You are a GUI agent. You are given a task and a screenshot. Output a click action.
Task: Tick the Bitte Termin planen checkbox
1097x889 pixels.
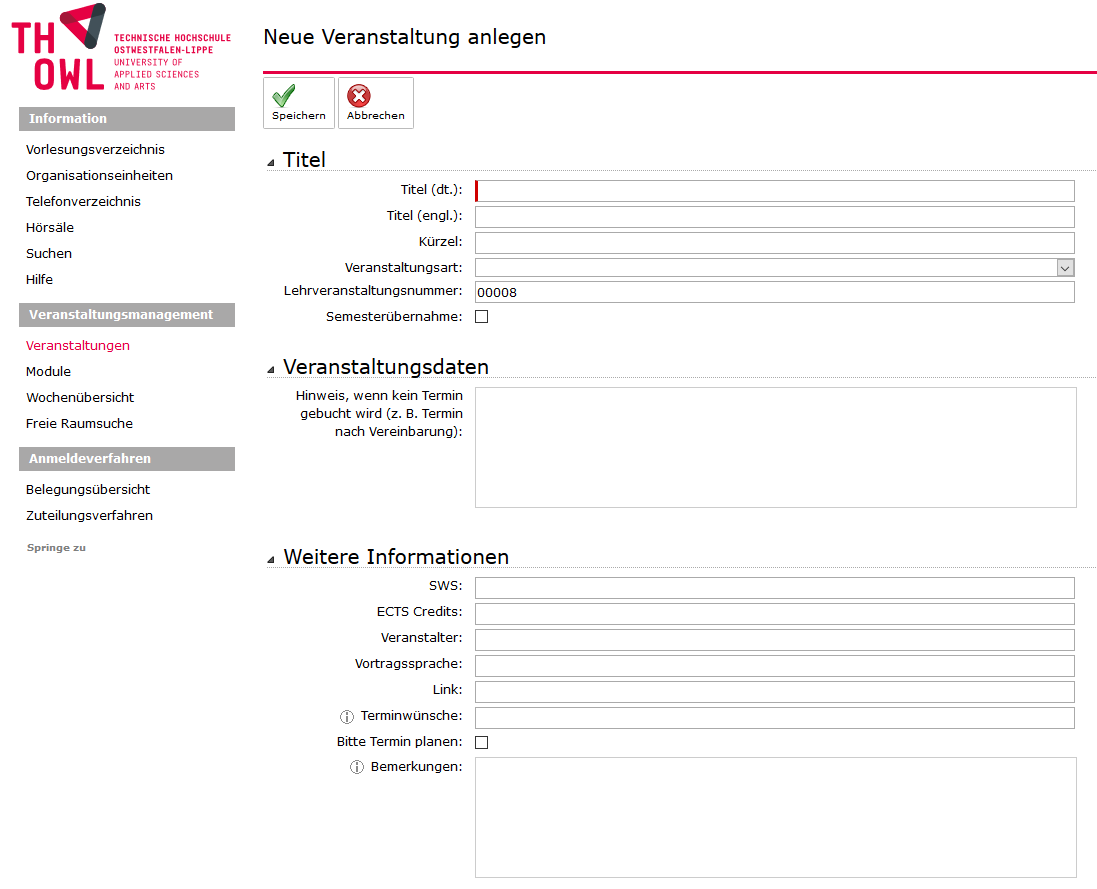click(x=481, y=743)
